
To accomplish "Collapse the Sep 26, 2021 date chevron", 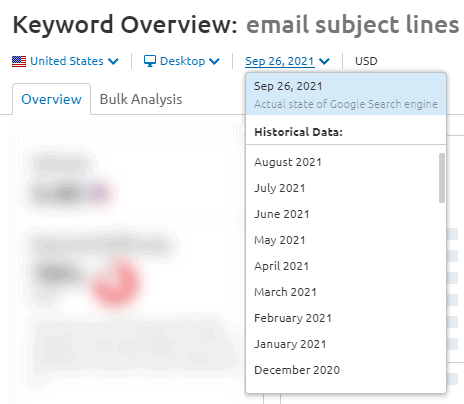I will [324, 61].
